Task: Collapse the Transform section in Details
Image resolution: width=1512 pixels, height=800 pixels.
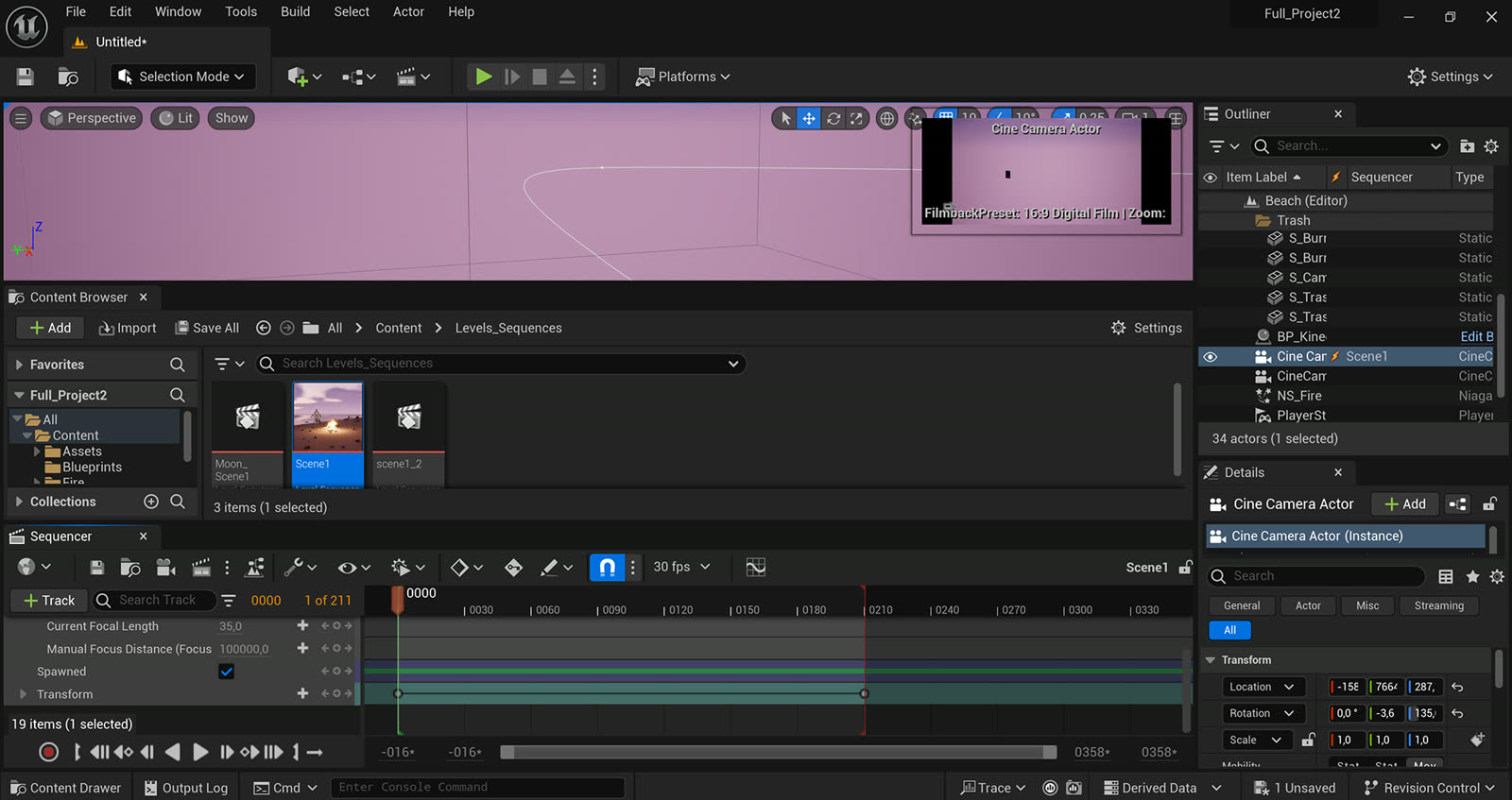Action: (1210, 660)
